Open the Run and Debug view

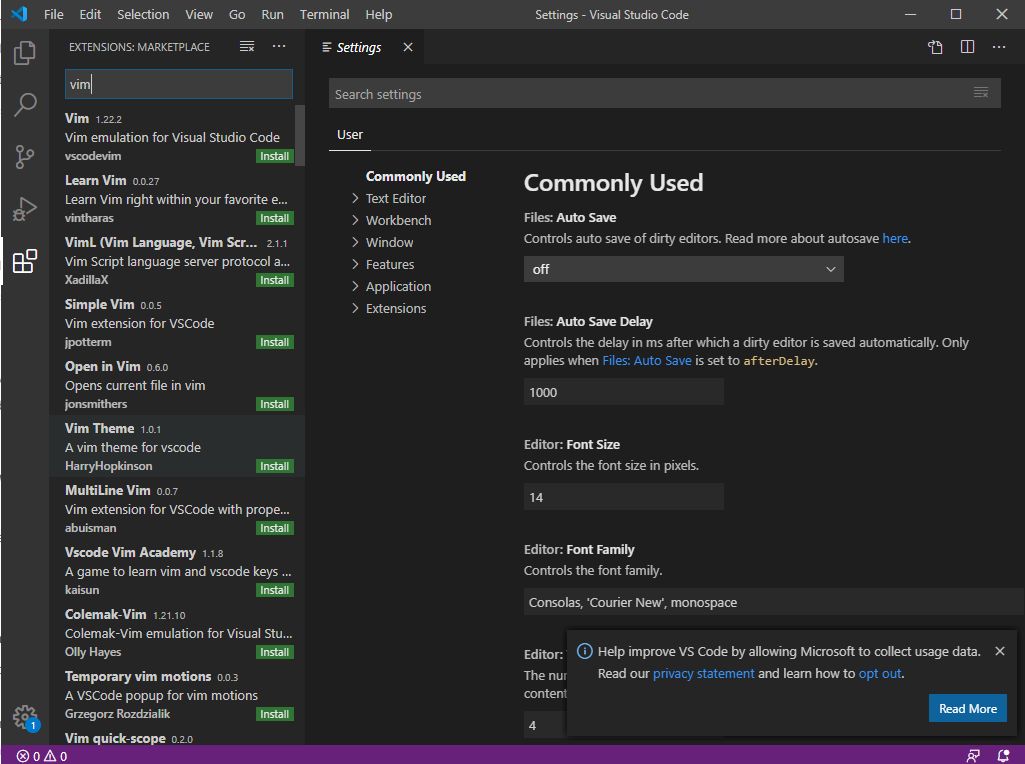point(25,209)
